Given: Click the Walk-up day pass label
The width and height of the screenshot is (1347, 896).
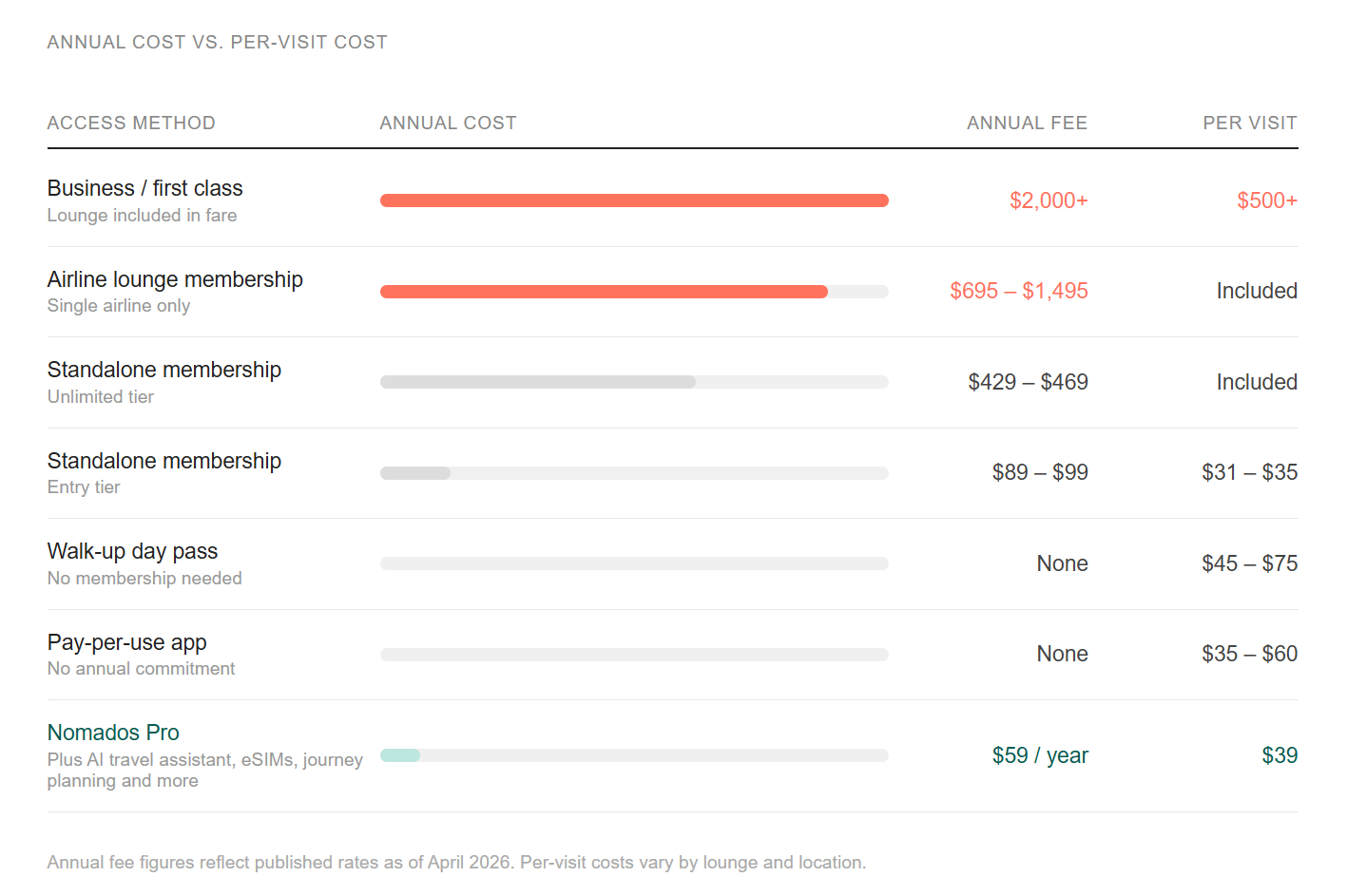Looking at the screenshot, I should pyautogui.click(x=132, y=551).
